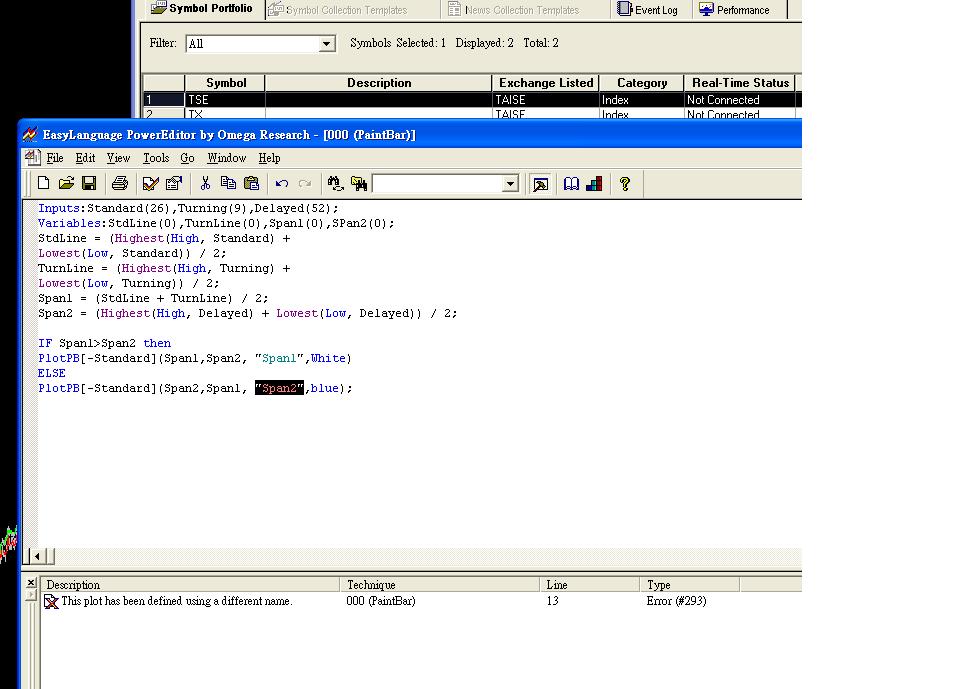Viewport: 960px width, 689px height.
Task: Click the error icon beside the plot message
Action: pos(51,601)
